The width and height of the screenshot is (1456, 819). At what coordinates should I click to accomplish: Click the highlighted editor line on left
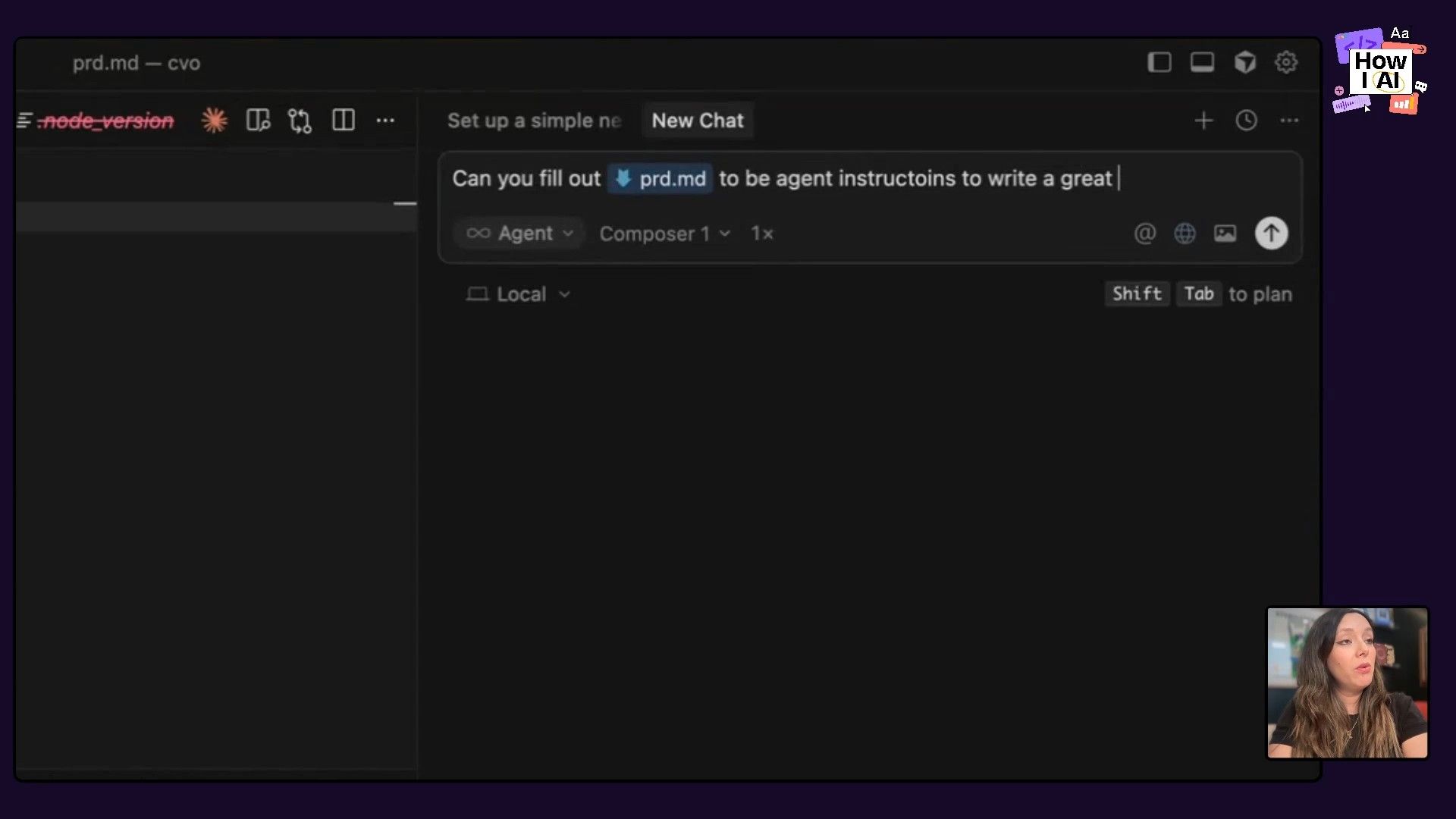pyautogui.click(x=216, y=217)
